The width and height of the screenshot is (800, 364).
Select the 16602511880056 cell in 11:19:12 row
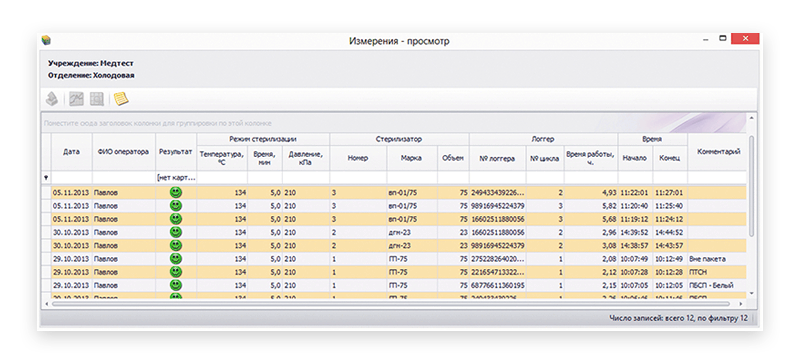(x=497, y=219)
